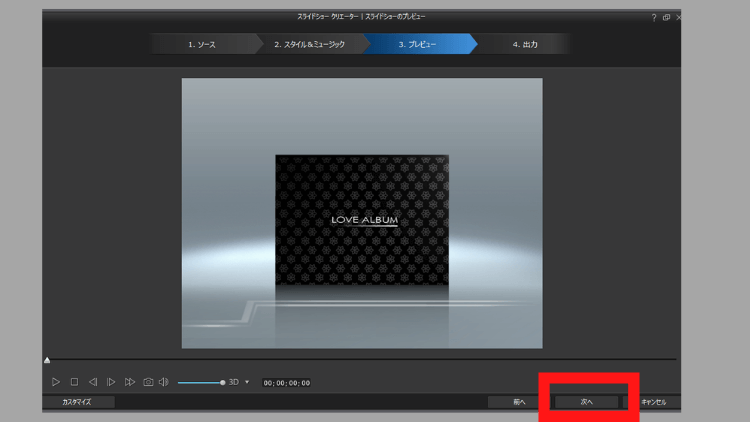Mute the preview volume speaker icon
This screenshot has width=750, height=422.
tap(164, 382)
